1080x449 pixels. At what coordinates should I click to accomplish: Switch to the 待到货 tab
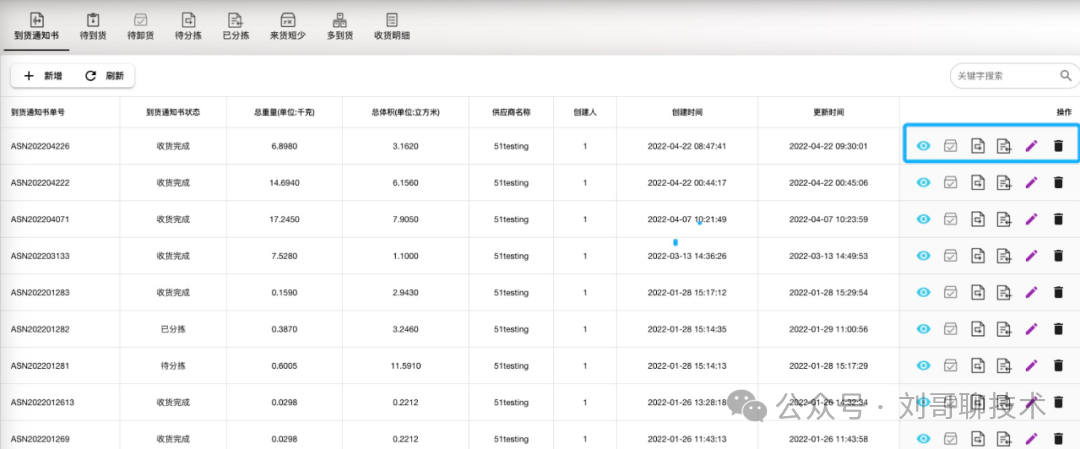pos(94,28)
